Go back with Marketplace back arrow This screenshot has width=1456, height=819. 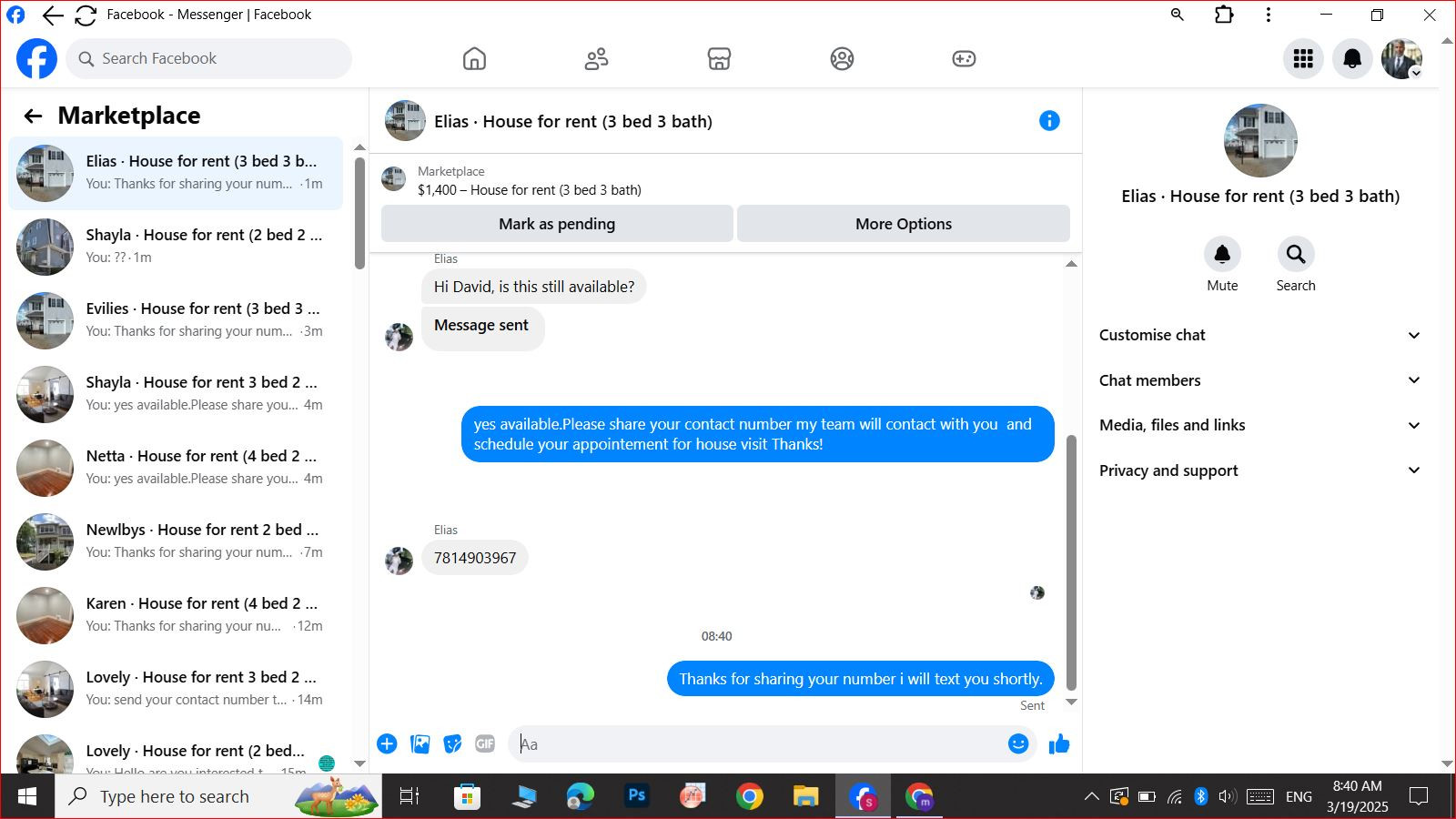click(33, 116)
